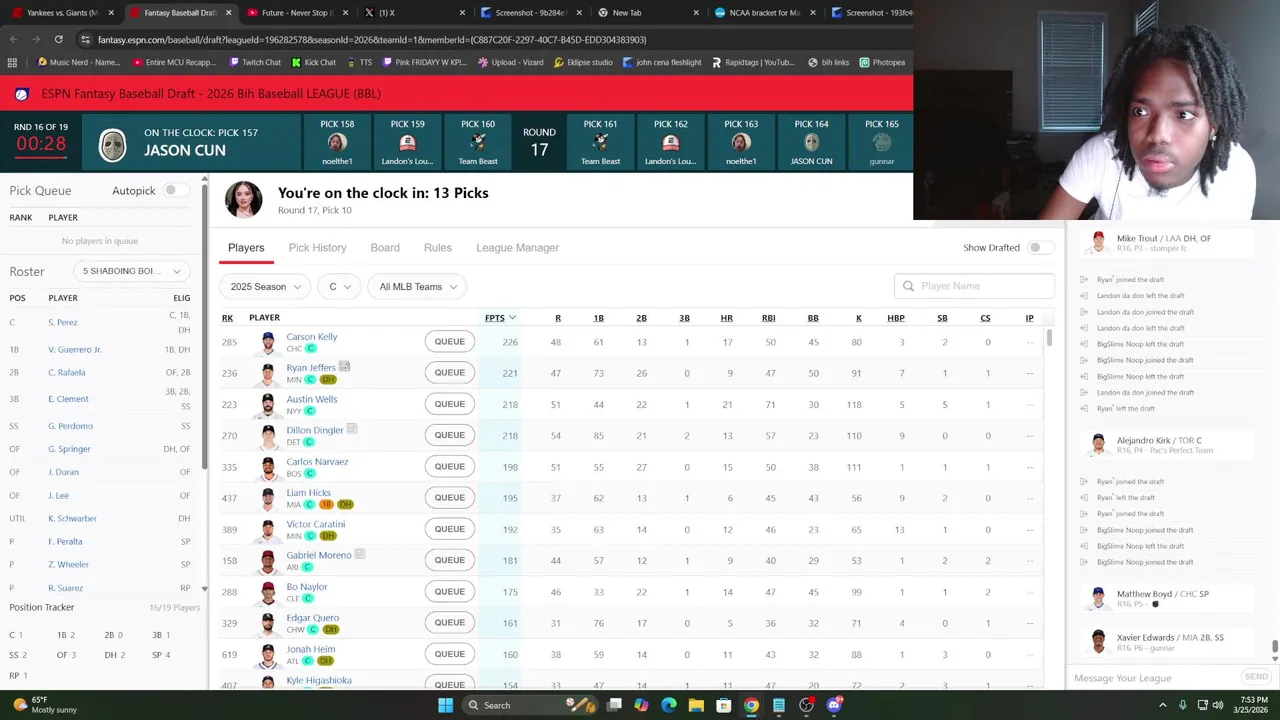This screenshot has width=1280, height=720.
Task: Click the Player Name search field
Action: point(974,286)
